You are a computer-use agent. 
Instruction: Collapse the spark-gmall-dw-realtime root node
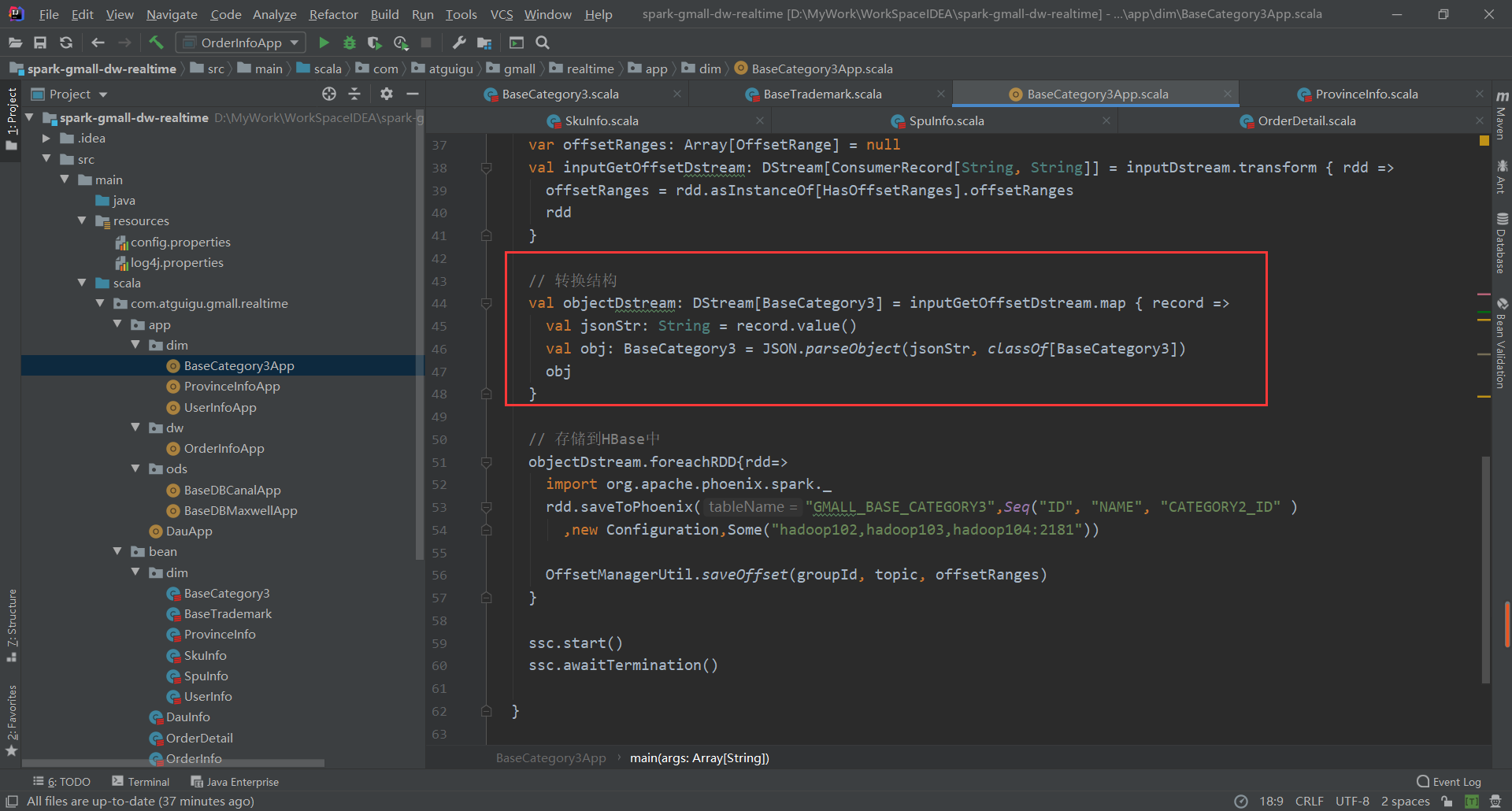(30, 117)
